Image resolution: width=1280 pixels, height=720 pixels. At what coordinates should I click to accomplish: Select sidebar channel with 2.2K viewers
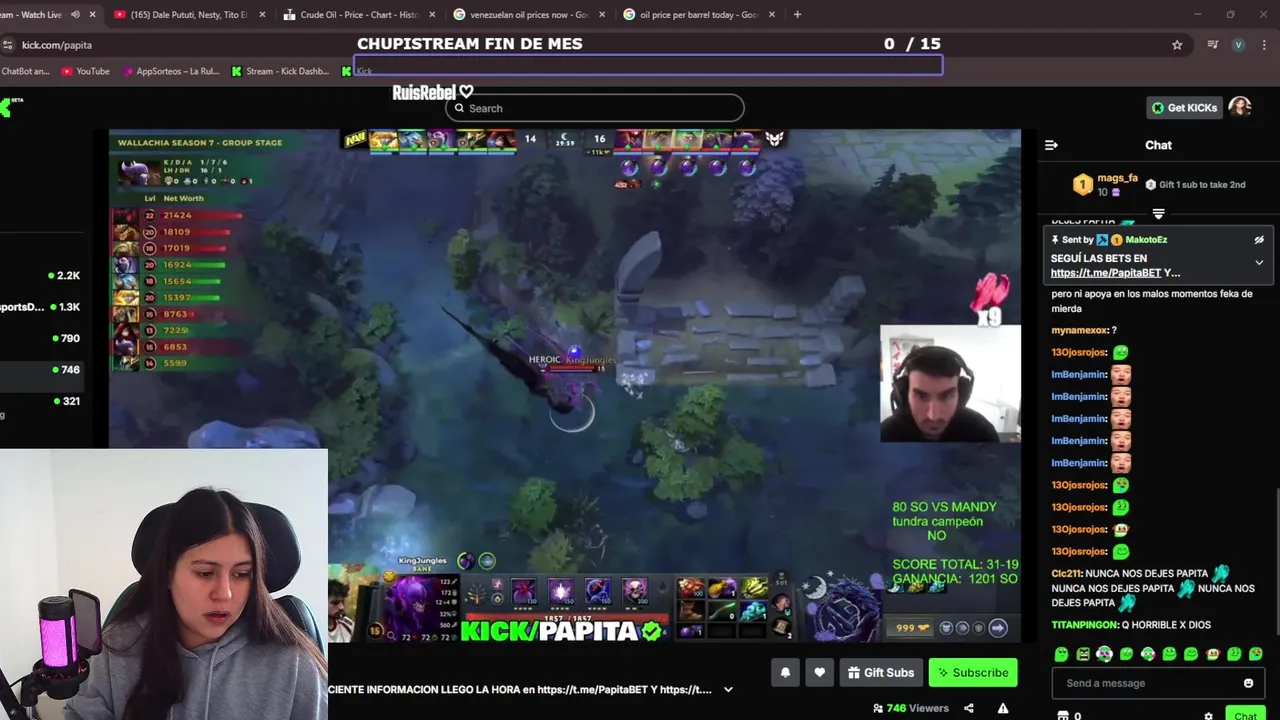(x=41, y=275)
